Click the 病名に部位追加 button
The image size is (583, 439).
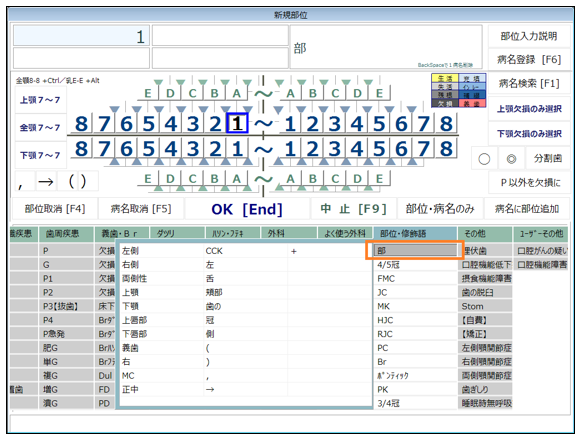click(x=527, y=209)
